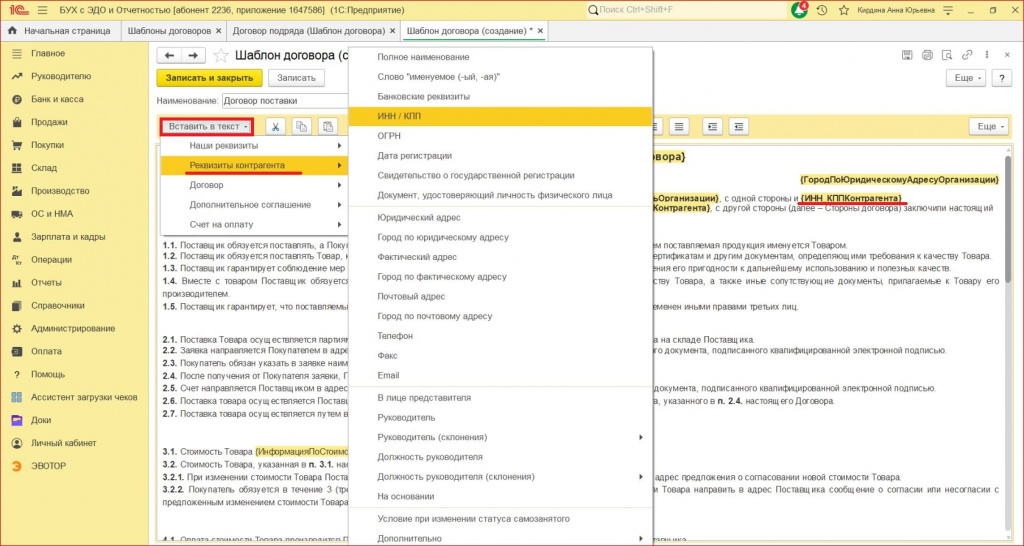
Task: Expand Должность руководителя (склонения) submenu
Action: coord(501,476)
